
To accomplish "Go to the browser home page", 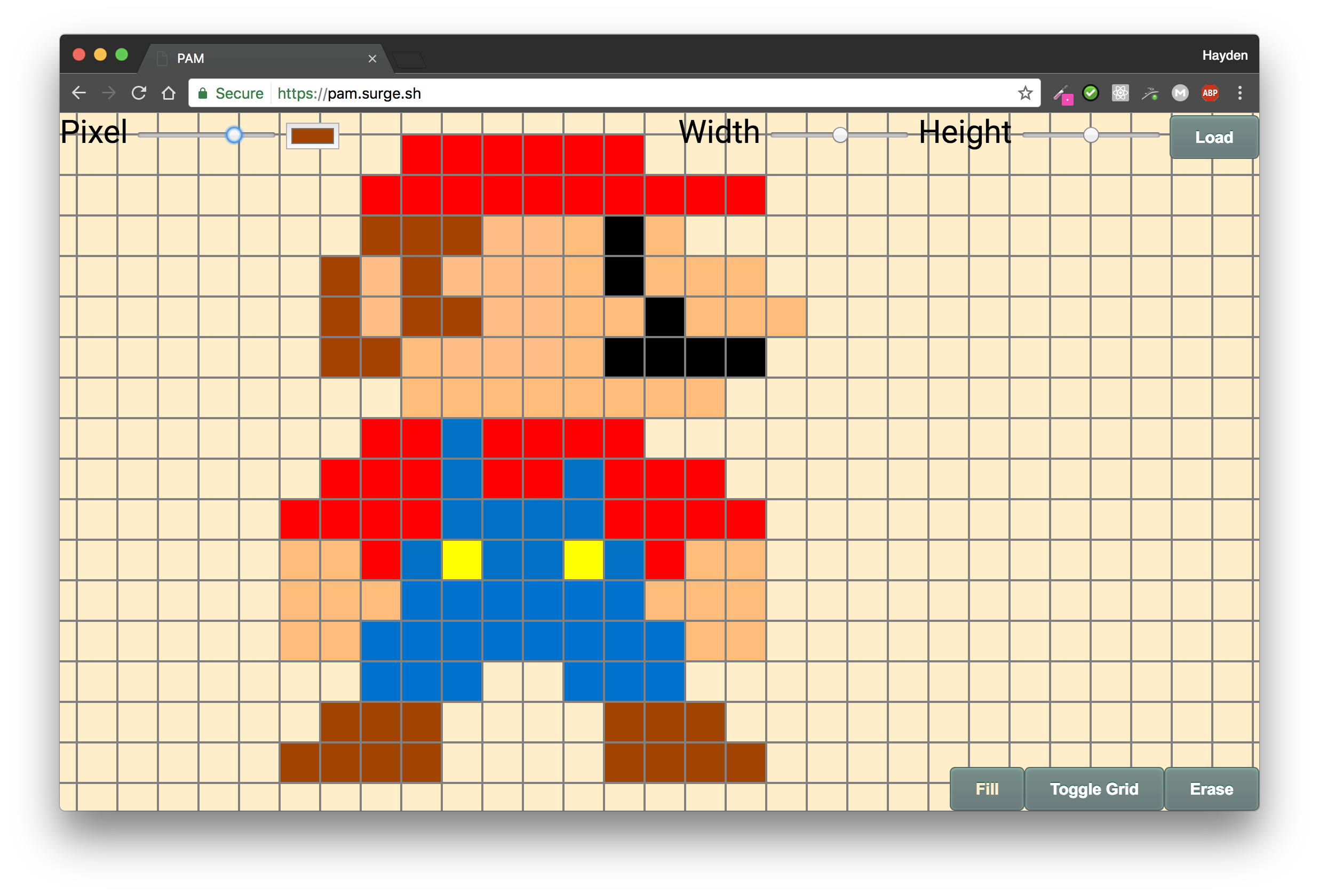I will (x=169, y=93).
